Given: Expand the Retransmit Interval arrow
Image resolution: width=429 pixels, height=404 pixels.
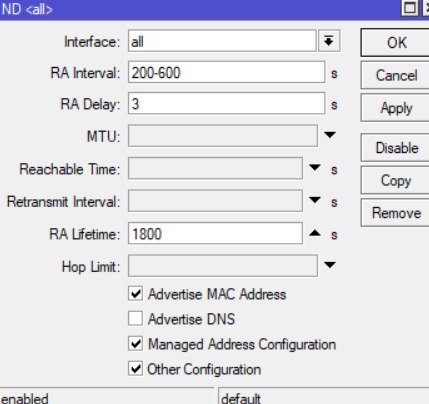Looking at the screenshot, I should [315, 200].
